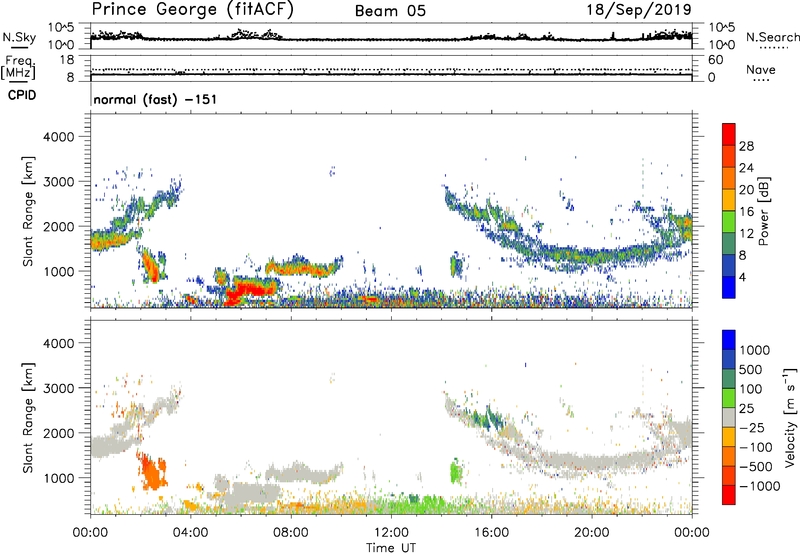
Task: Click the 'N.Sky' legend label
Action: point(19,37)
